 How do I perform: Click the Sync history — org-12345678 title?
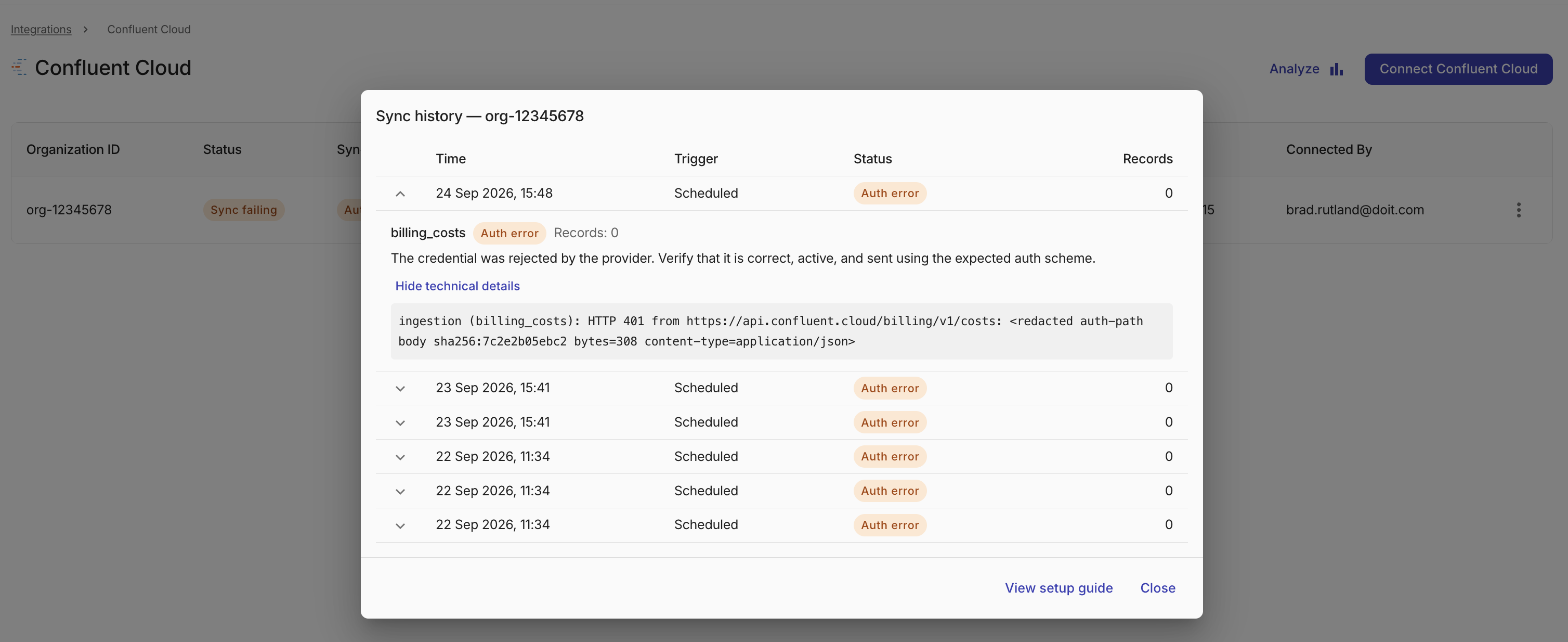[x=479, y=115]
